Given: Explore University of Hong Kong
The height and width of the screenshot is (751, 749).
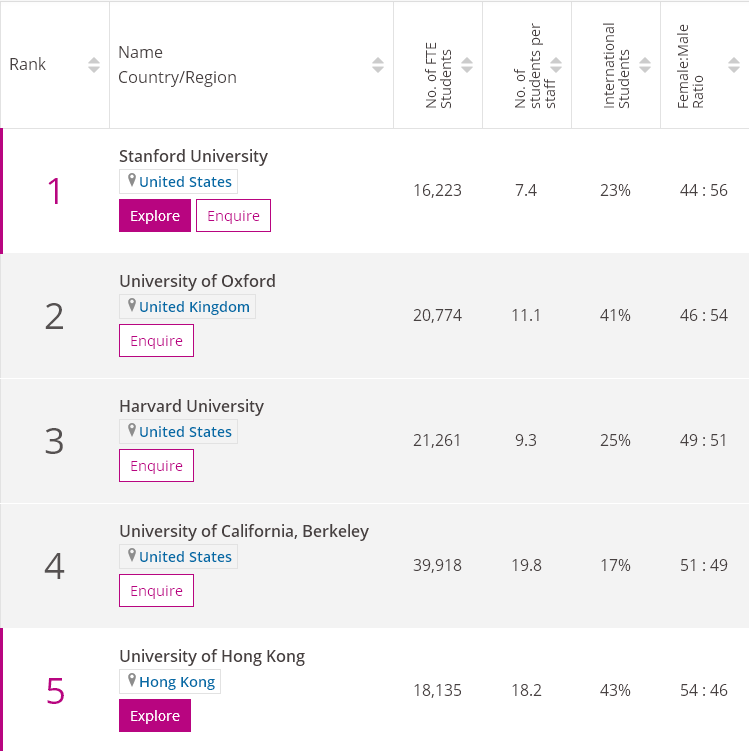Looking at the screenshot, I should [x=154, y=716].
